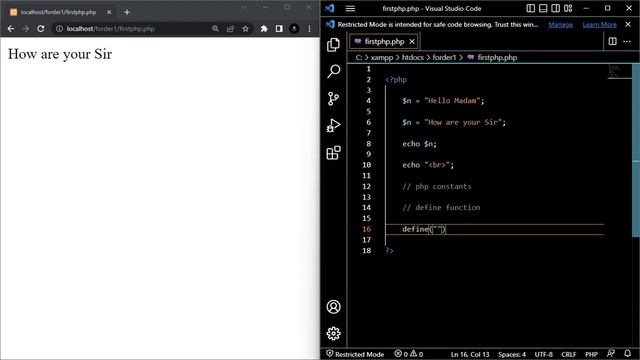
Task: Select the localhost/forder1/firstphp.php browser tab
Action: coord(60,12)
